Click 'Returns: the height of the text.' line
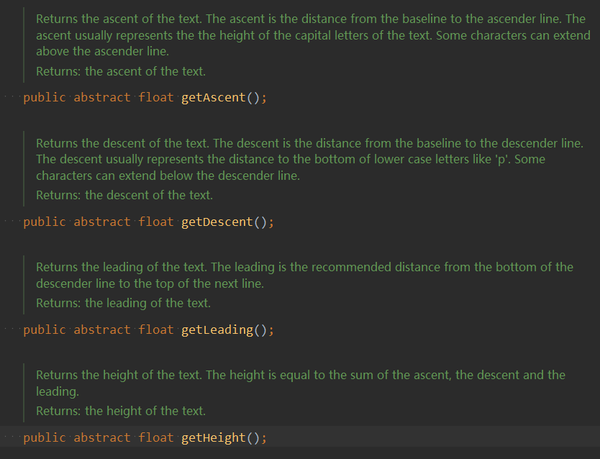The height and width of the screenshot is (459, 600). click(x=121, y=411)
